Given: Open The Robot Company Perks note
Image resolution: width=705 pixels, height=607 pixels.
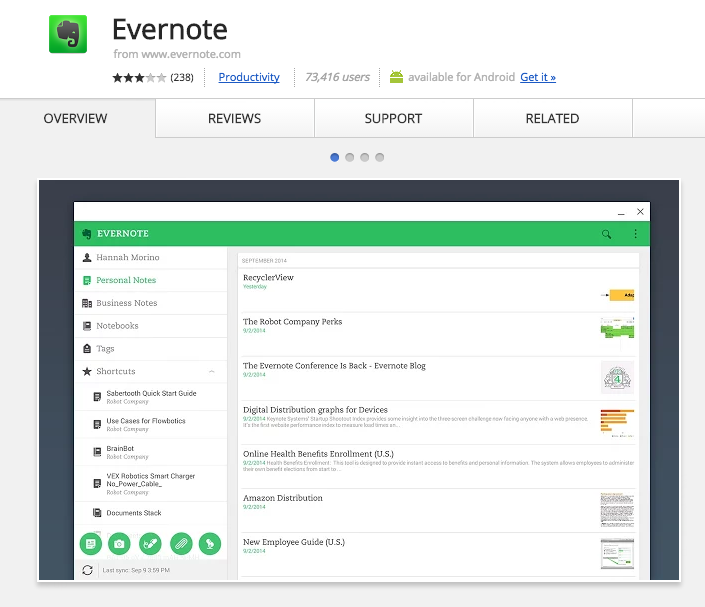Looking at the screenshot, I should point(438,334).
